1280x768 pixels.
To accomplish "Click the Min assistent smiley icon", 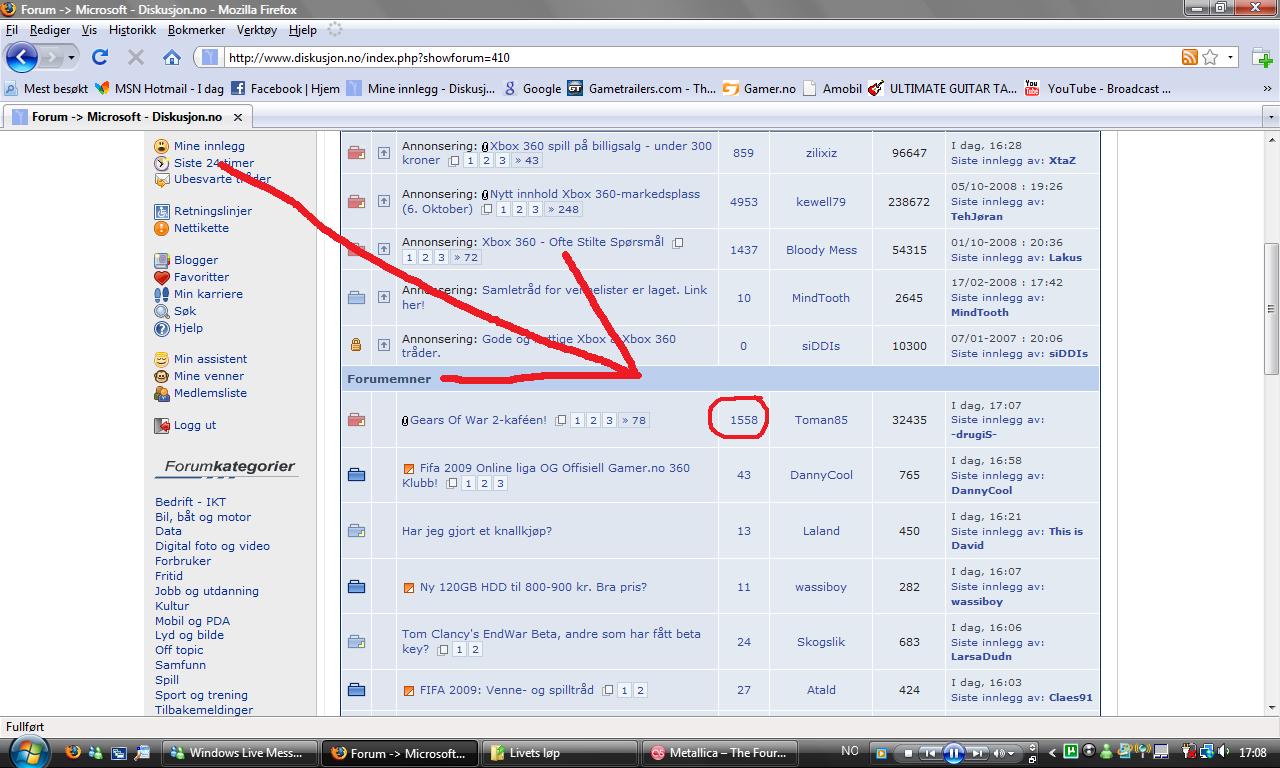I will click(x=162, y=359).
